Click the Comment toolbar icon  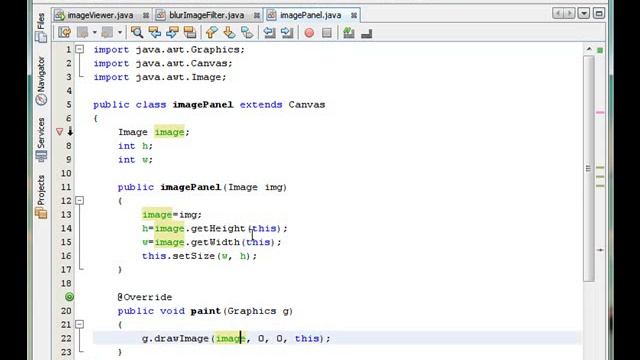pos(349,33)
